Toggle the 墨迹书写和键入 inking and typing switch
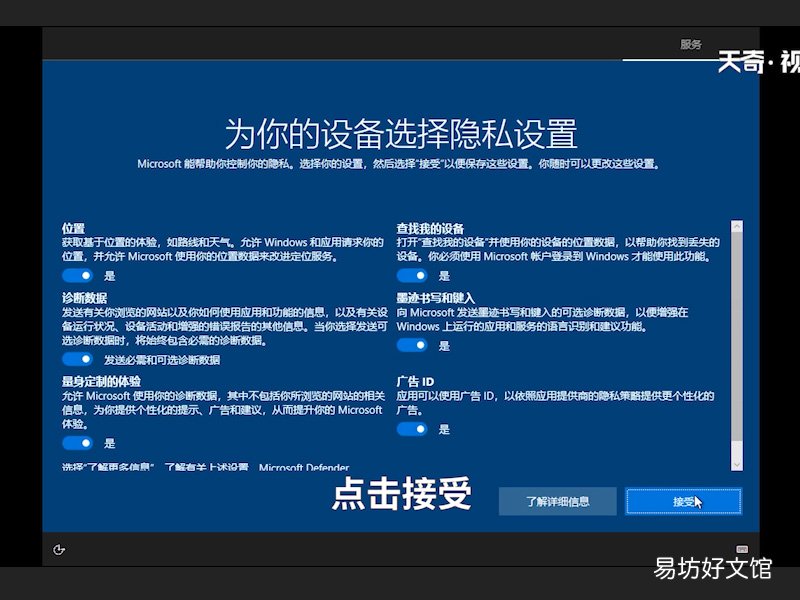 click(x=412, y=345)
